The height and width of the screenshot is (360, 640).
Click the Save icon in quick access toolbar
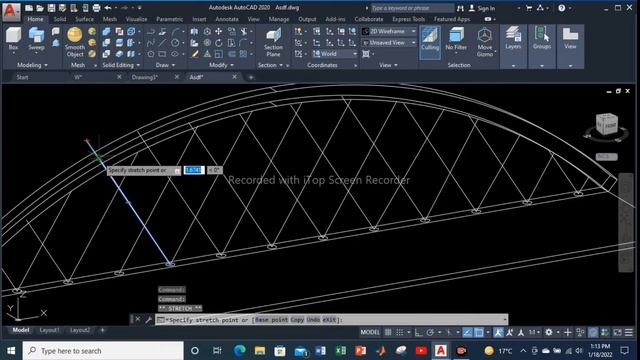click(51, 8)
